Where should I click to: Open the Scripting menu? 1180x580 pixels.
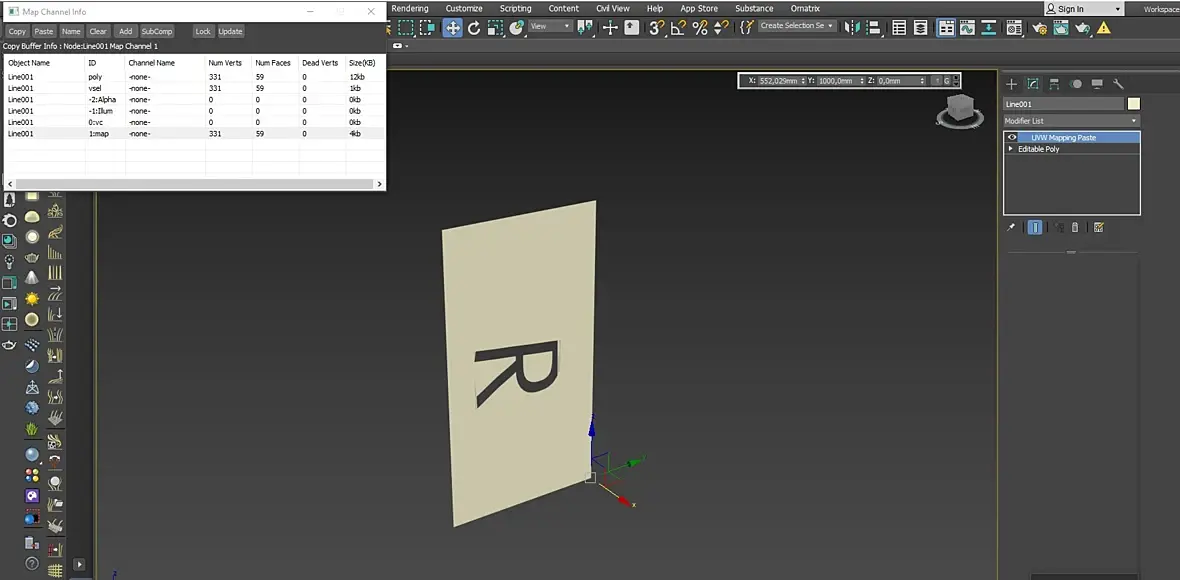[515, 8]
